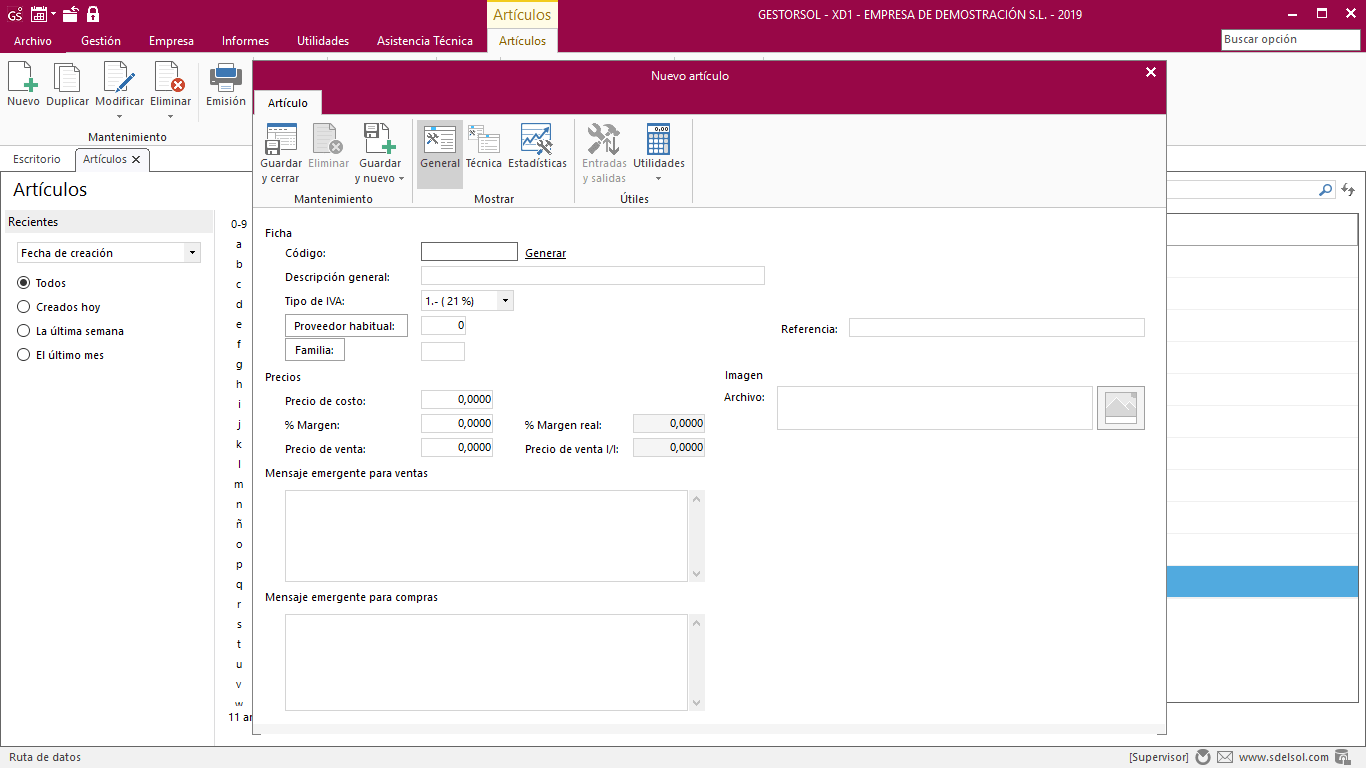Expand the Modificar dropdown arrow
This screenshot has width=1366, height=768.
(119, 116)
